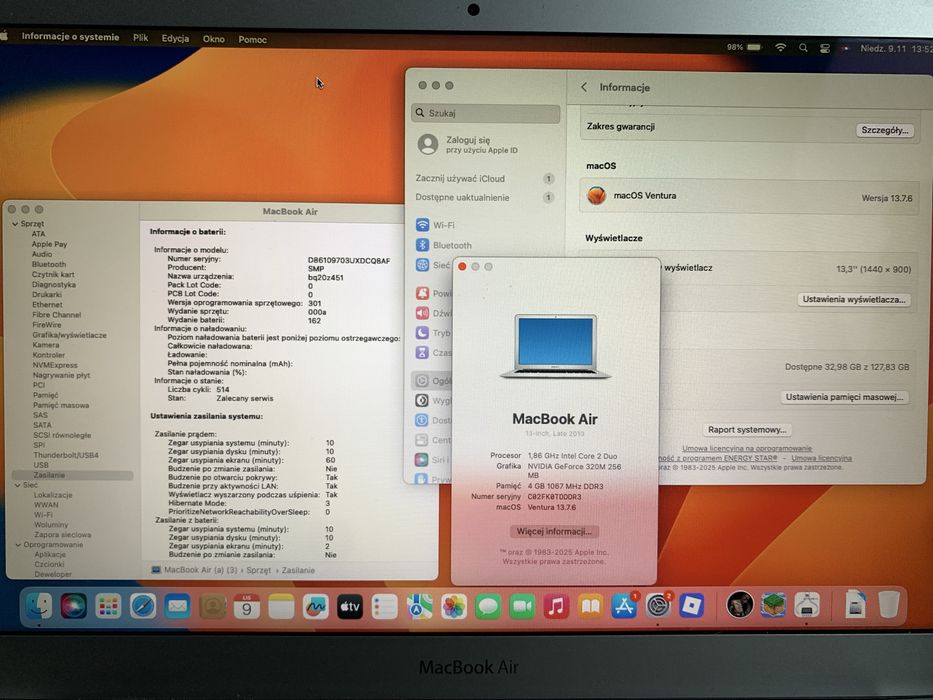This screenshot has height=700, width=933.
Task: Select Thunderbolt/USB4 in the tree
Action: click(x=66, y=455)
